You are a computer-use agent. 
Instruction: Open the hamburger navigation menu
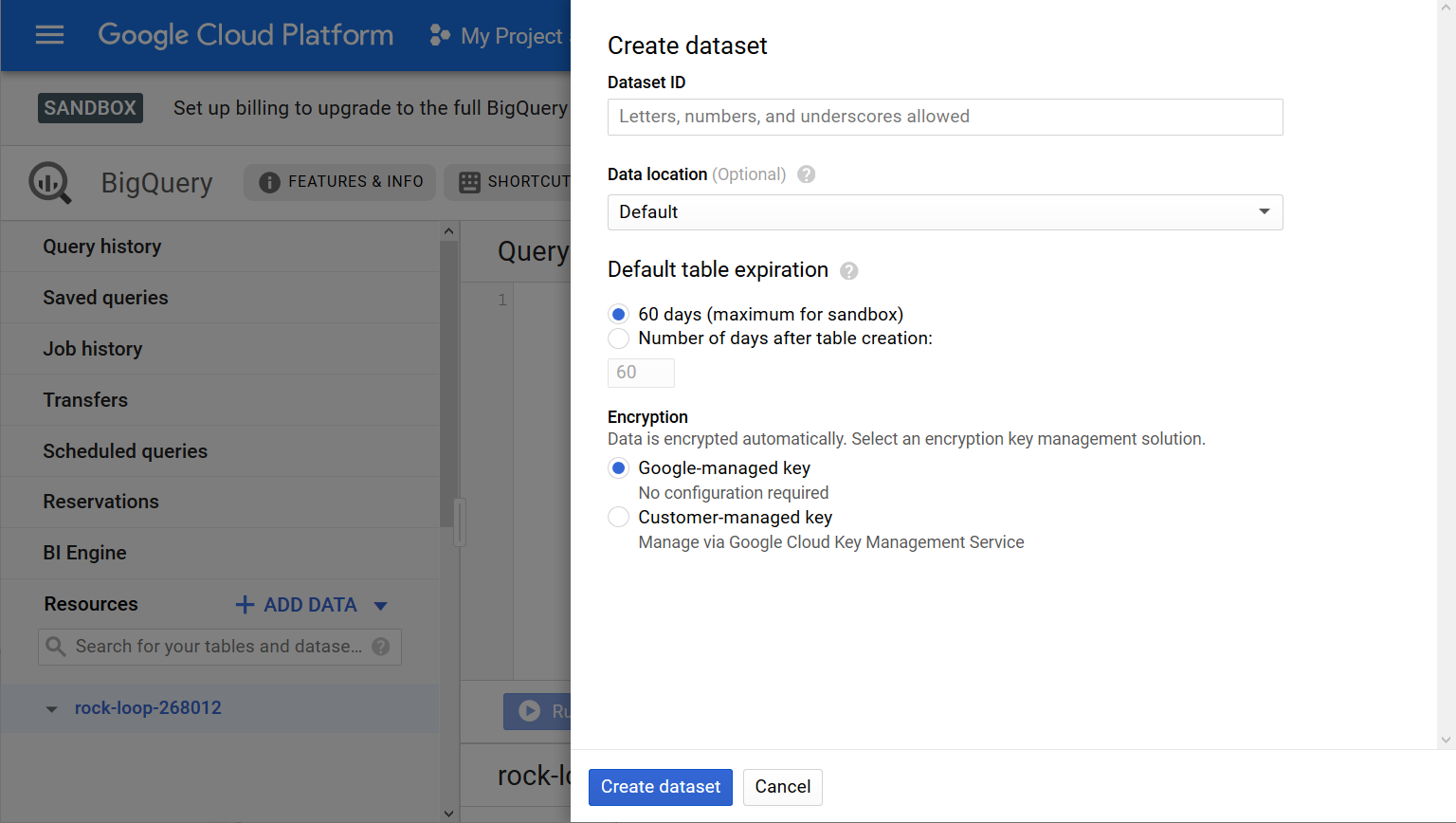tap(49, 35)
